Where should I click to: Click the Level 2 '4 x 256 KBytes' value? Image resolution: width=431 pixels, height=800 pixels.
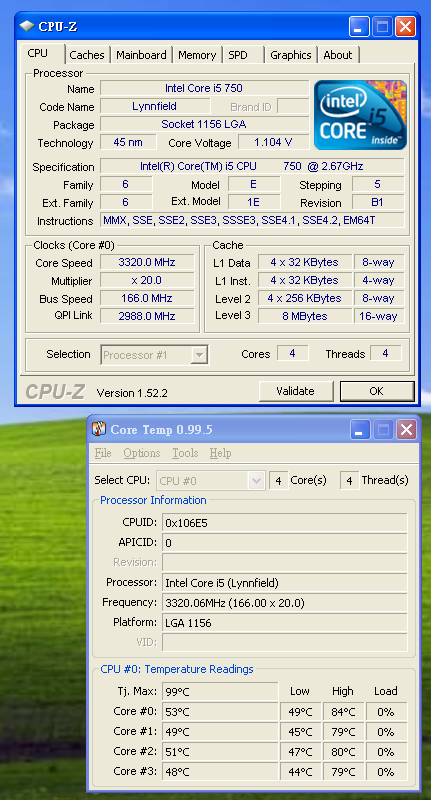coord(305,298)
